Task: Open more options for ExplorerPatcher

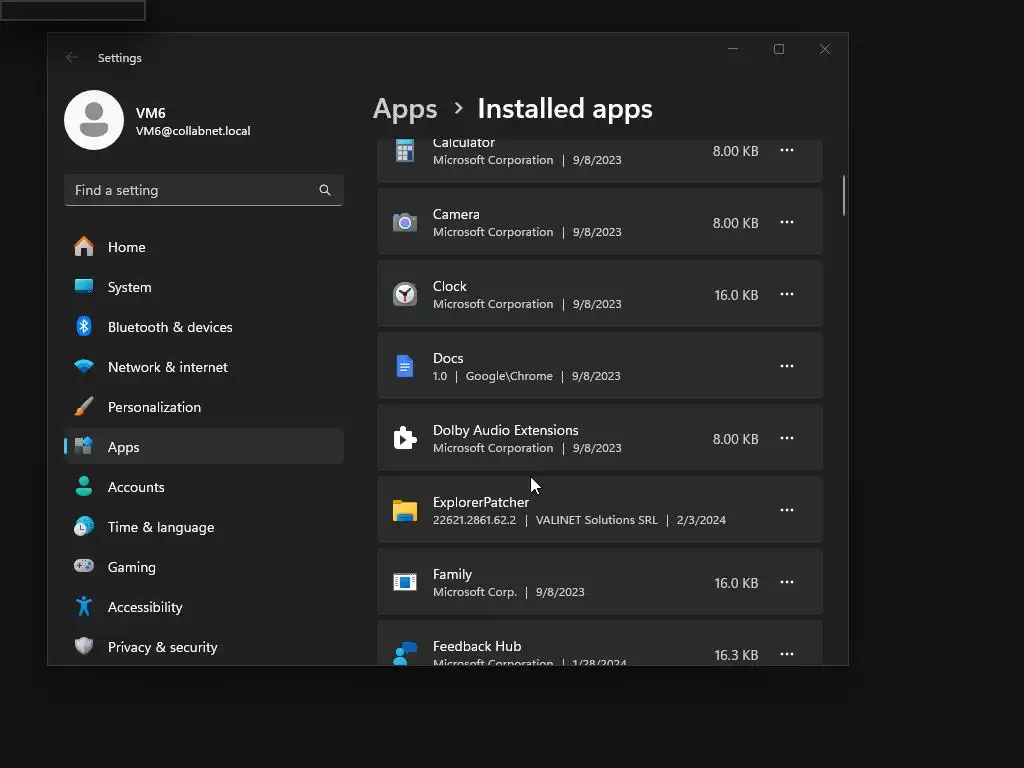Action: [x=787, y=509]
